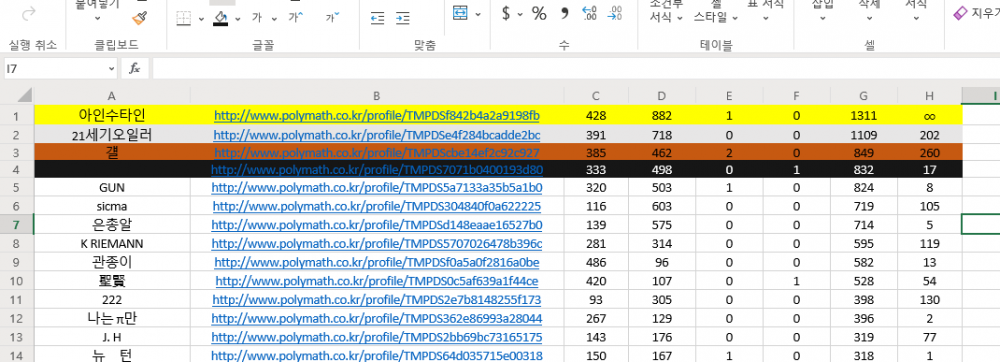The height and width of the screenshot is (362, 1000).
Task: Open the cell 서식 dropdown
Action: coord(916,11)
